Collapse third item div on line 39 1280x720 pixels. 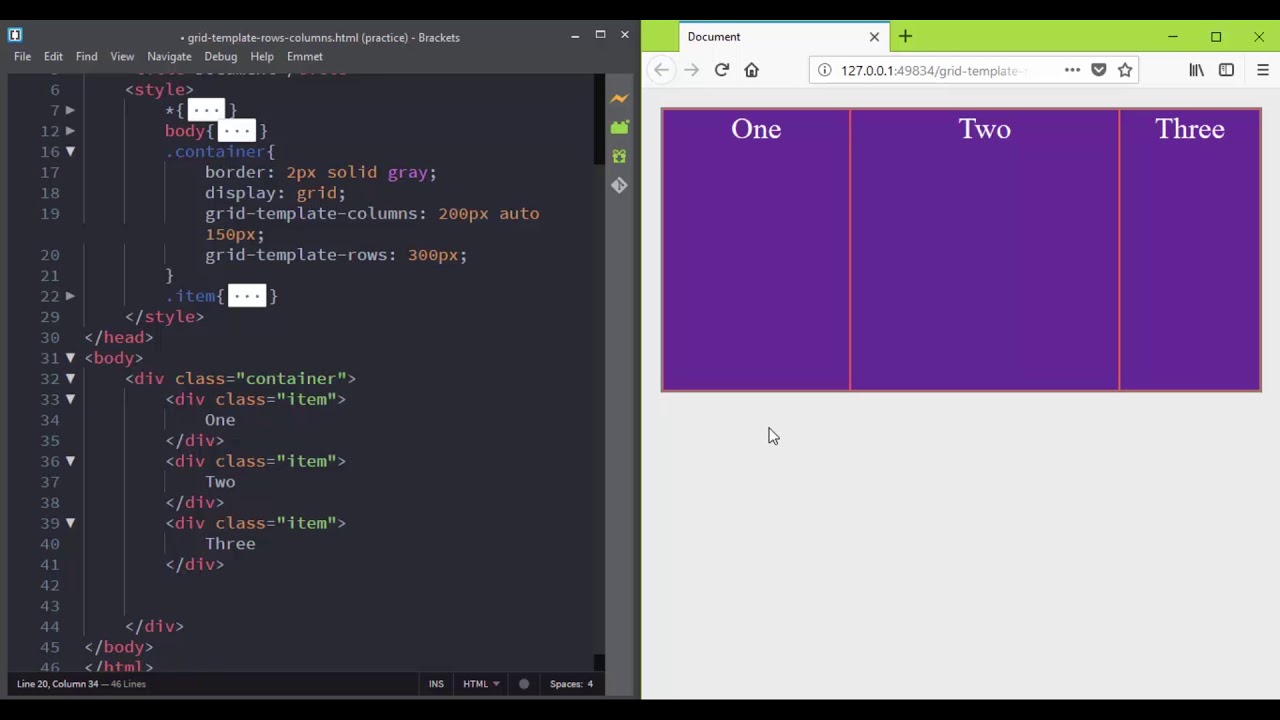(70, 523)
